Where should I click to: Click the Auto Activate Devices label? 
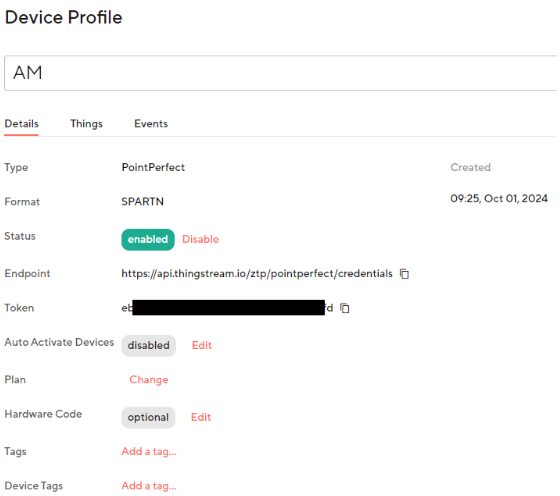click(59, 342)
